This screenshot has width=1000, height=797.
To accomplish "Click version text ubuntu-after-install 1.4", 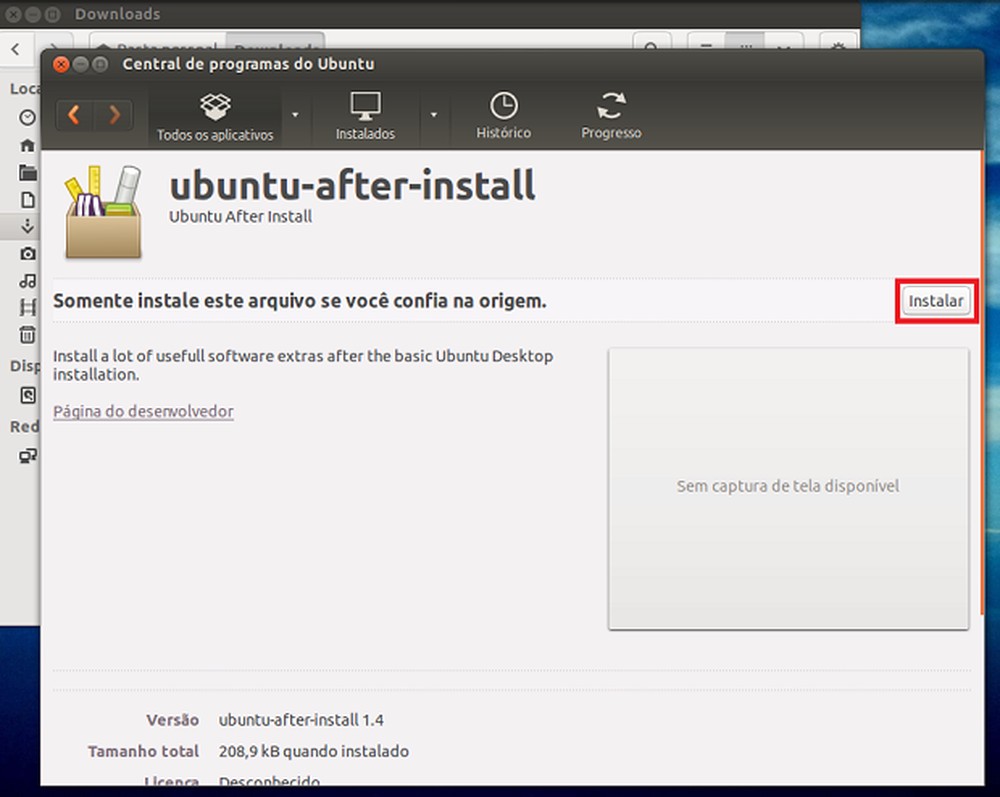I will (x=301, y=720).
